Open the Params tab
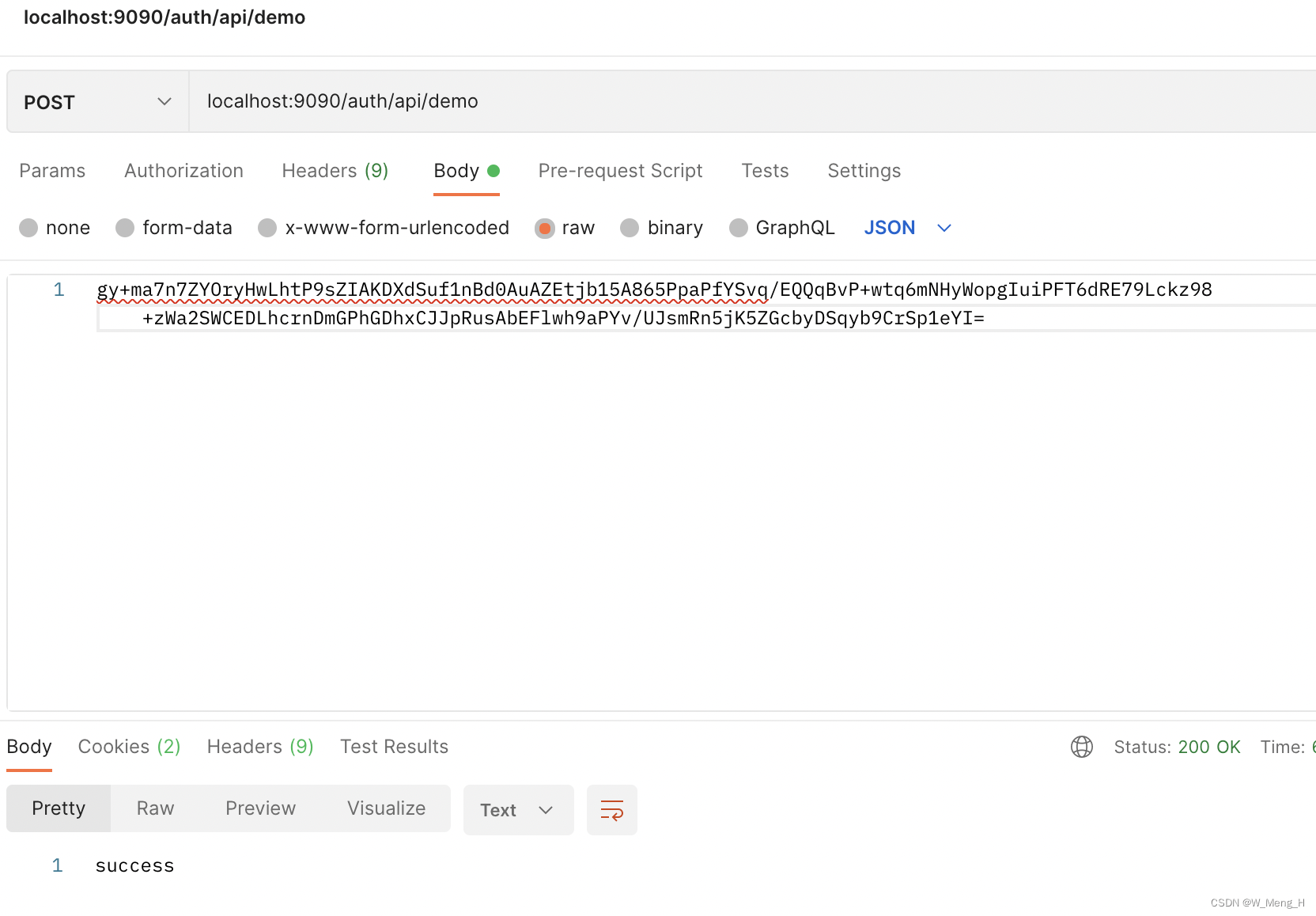The height and width of the screenshot is (916, 1316). tap(52, 171)
